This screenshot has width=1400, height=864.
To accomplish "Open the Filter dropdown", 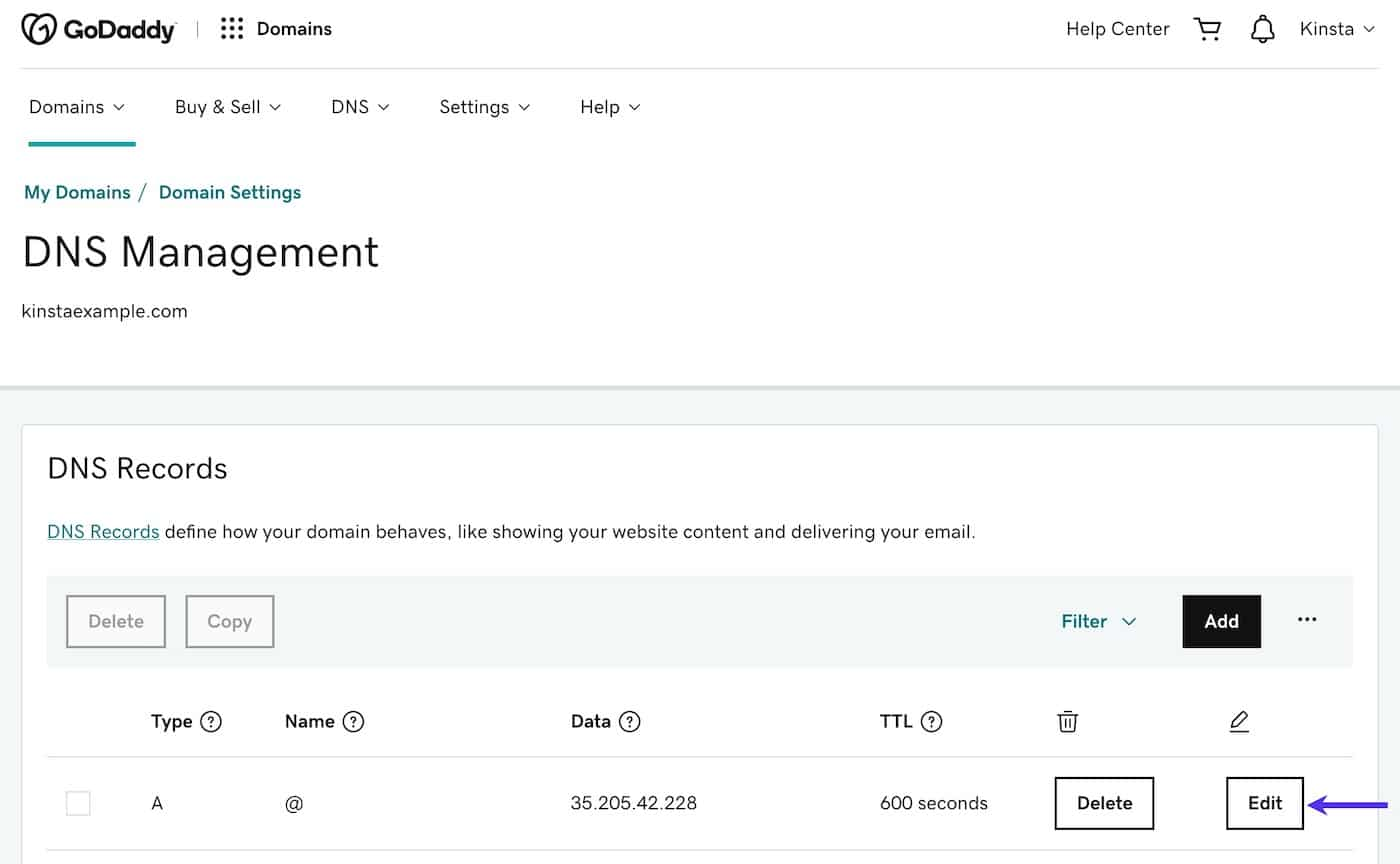I will tap(1097, 621).
